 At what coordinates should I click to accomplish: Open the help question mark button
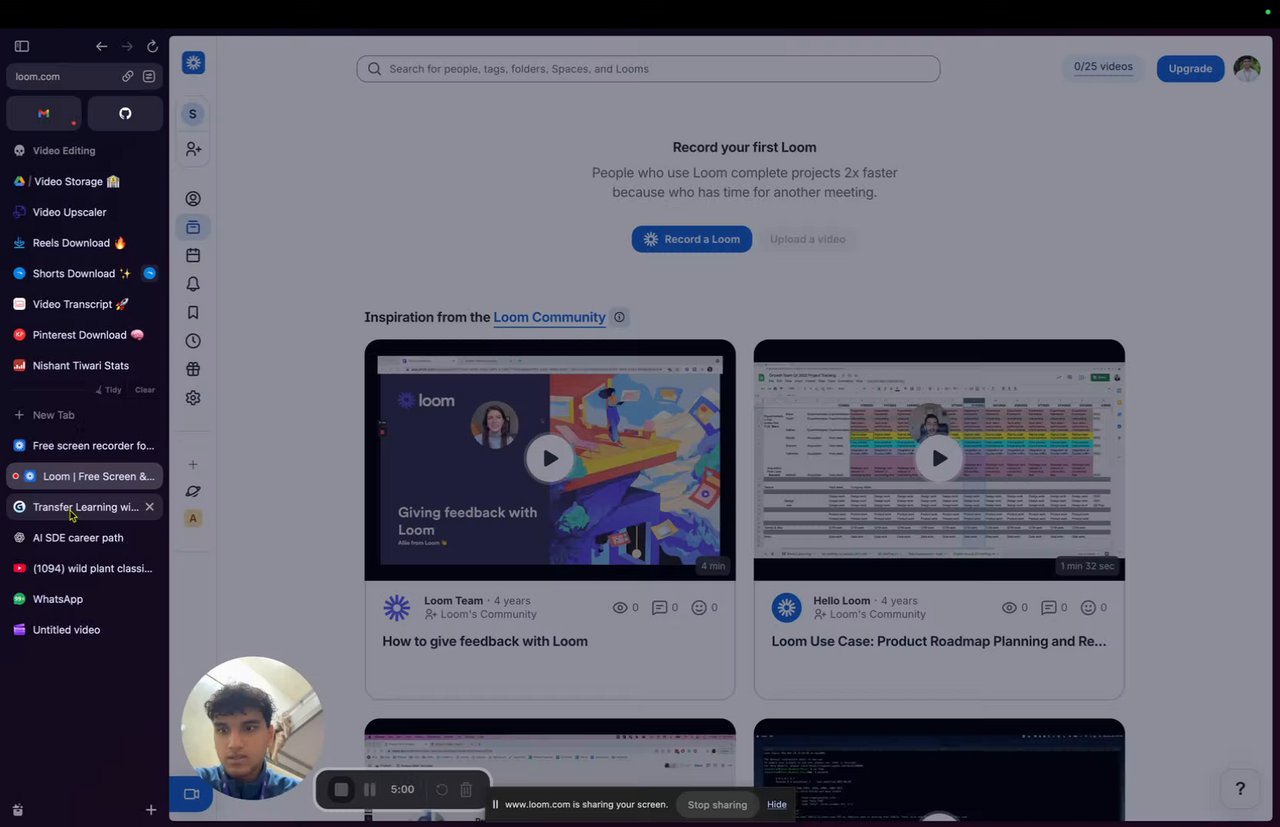[1240, 789]
